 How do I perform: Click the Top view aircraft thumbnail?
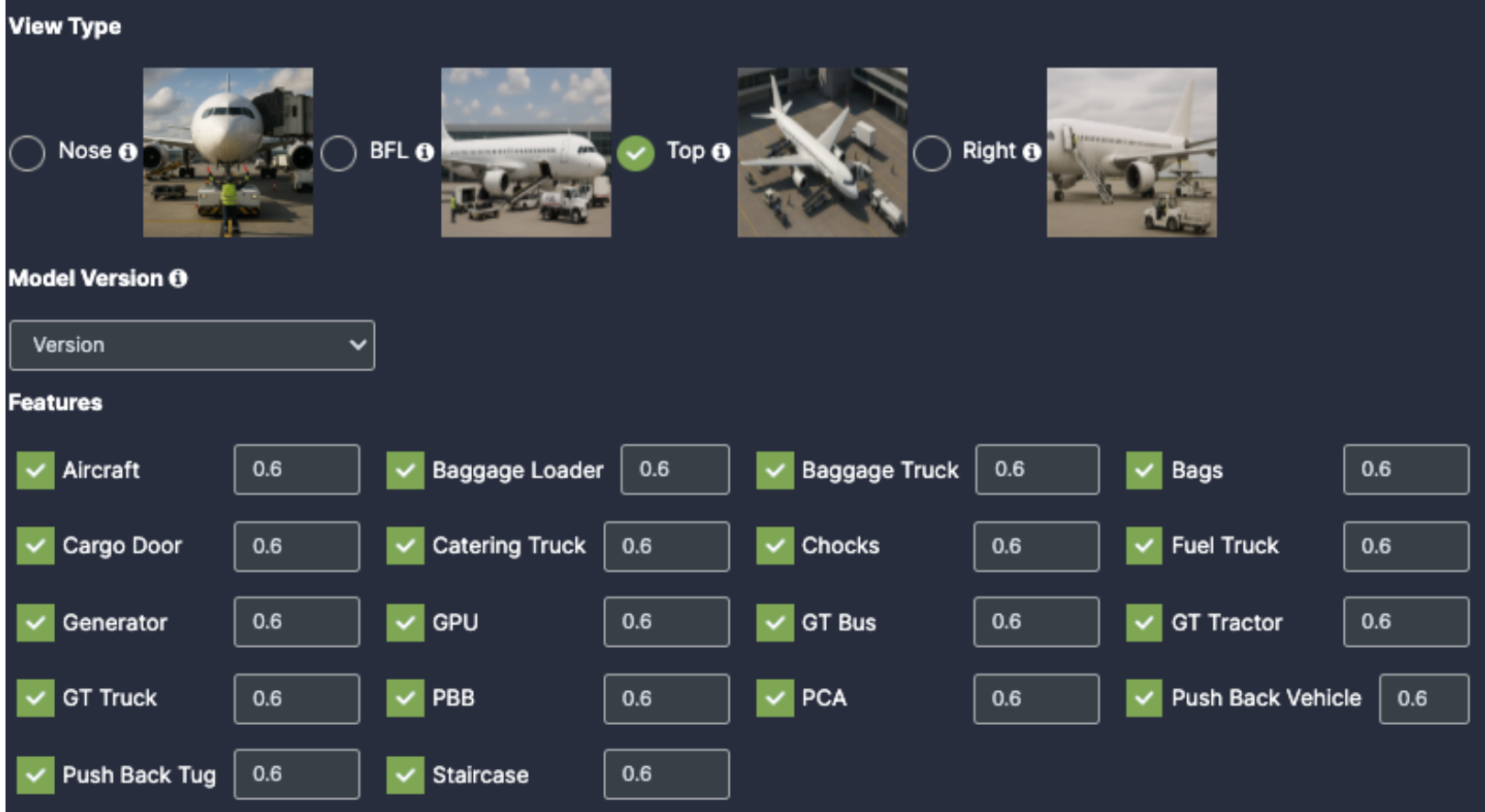click(x=822, y=152)
